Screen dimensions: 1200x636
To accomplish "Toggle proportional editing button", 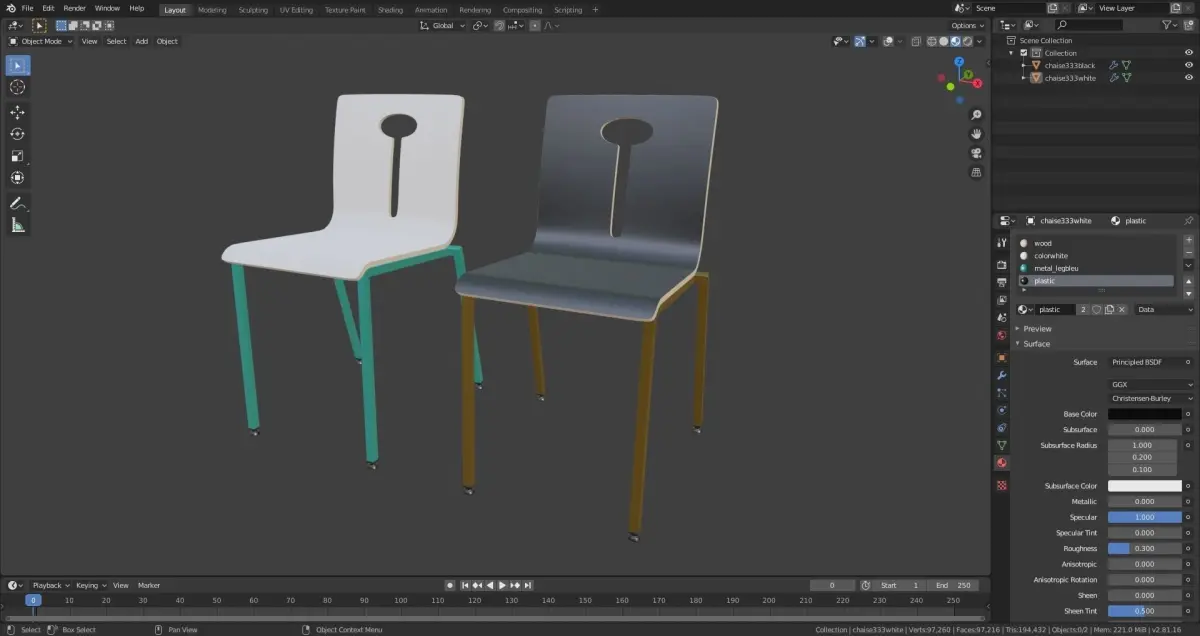I will click(x=535, y=25).
